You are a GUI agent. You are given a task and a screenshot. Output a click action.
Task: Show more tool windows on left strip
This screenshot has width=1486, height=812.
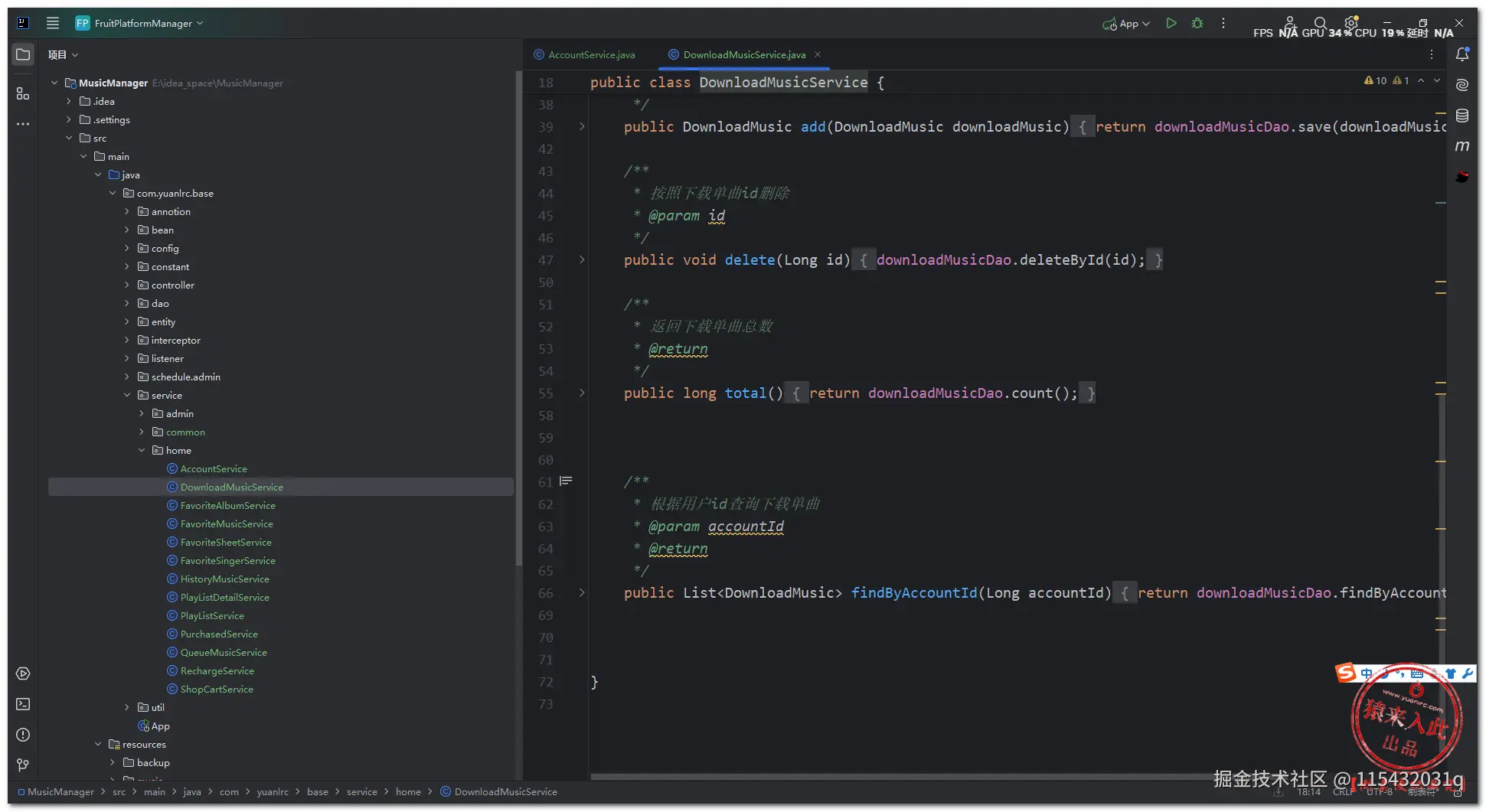[x=23, y=124]
